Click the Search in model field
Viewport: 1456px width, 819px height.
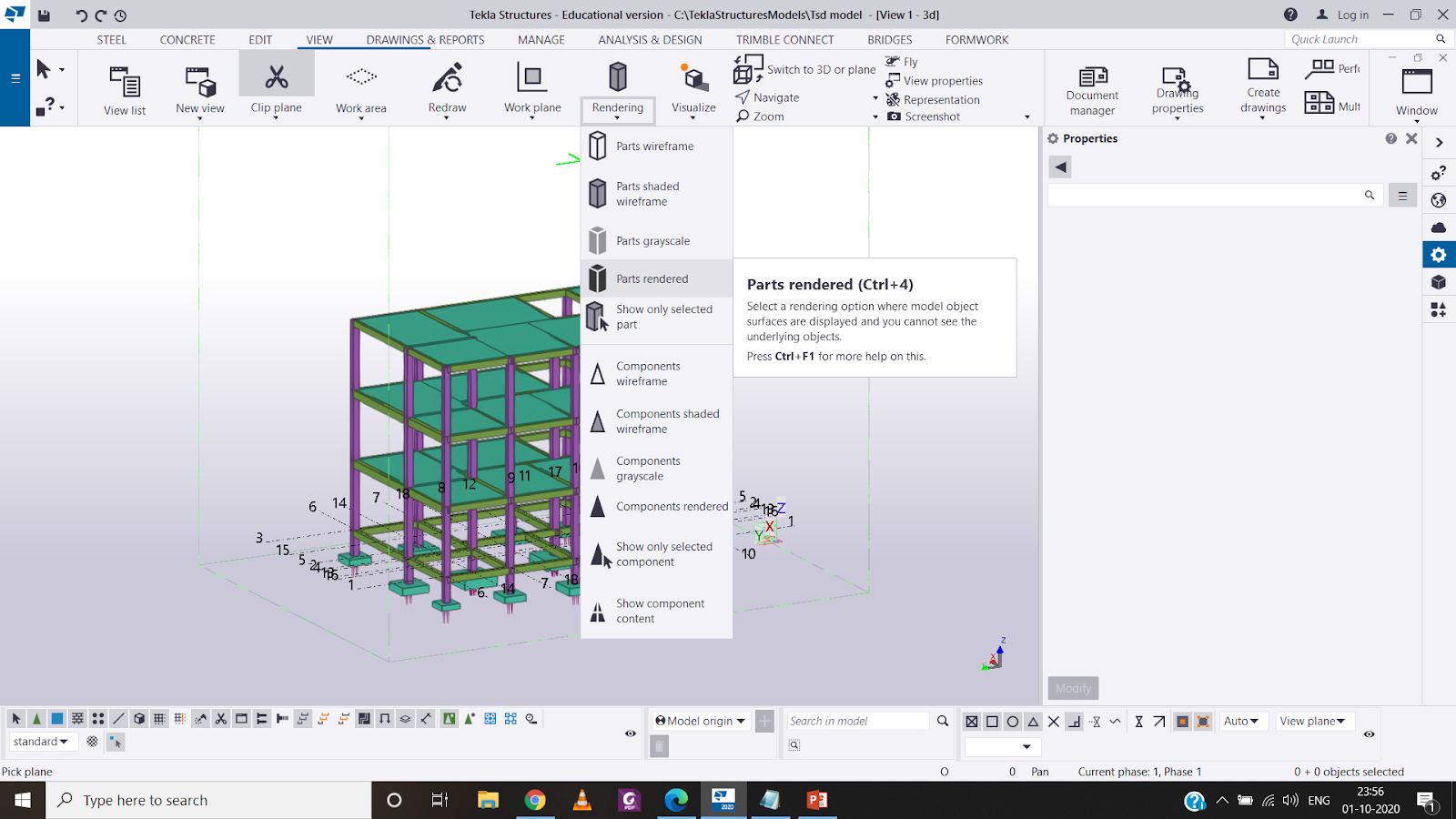pos(857,721)
